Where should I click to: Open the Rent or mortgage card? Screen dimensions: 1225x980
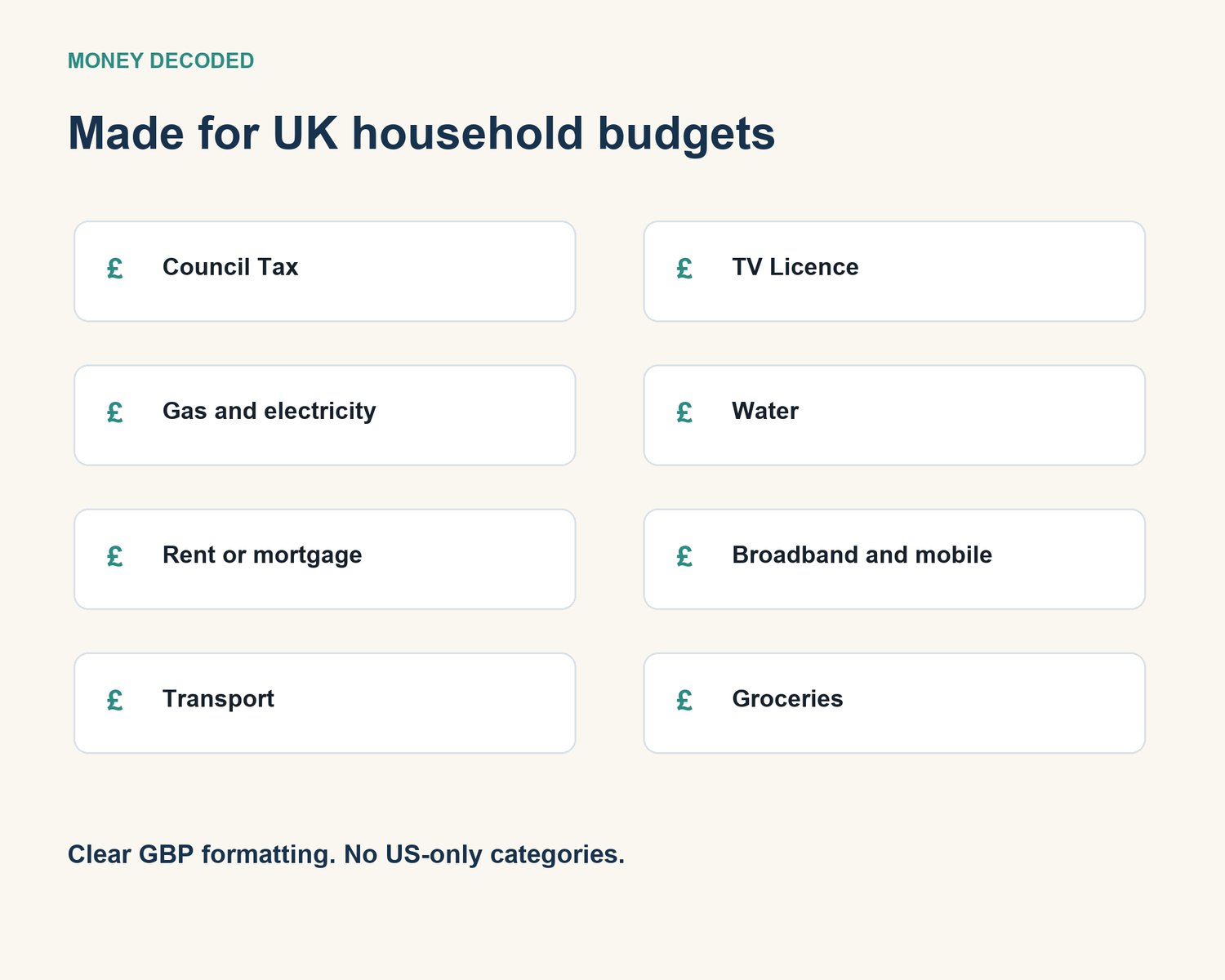pos(325,559)
